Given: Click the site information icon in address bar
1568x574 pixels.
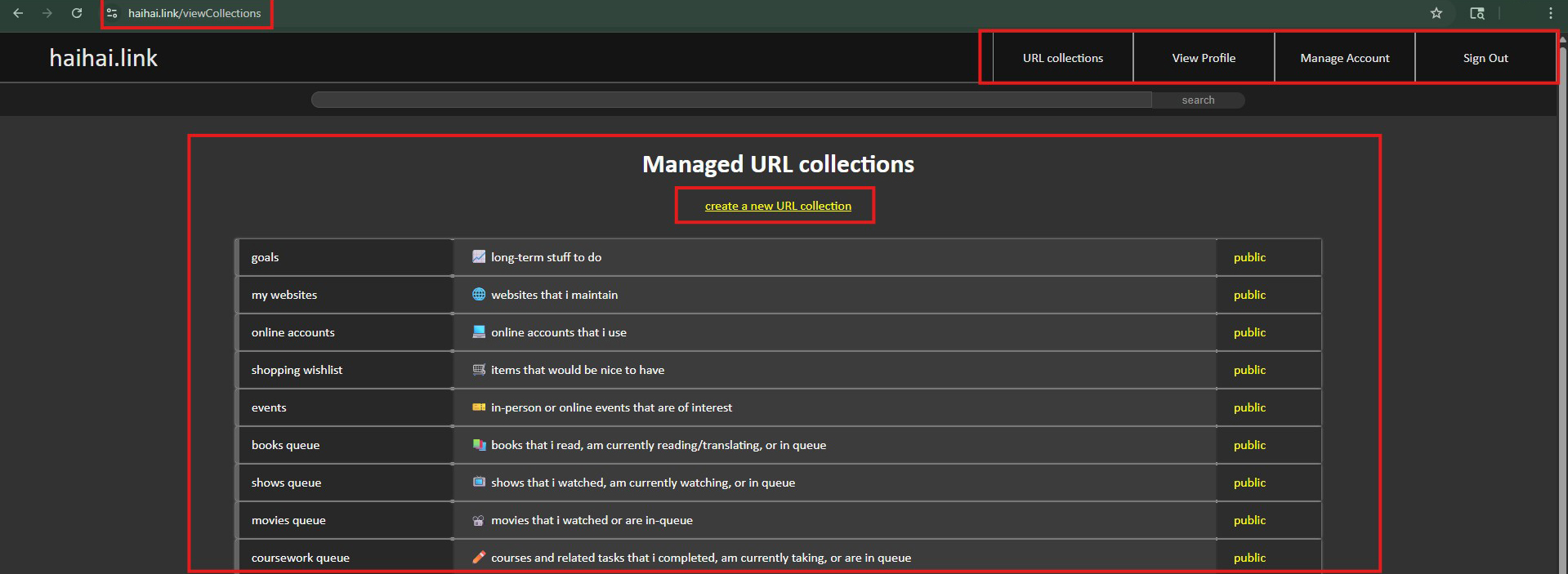Looking at the screenshot, I should click(x=113, y=13).
